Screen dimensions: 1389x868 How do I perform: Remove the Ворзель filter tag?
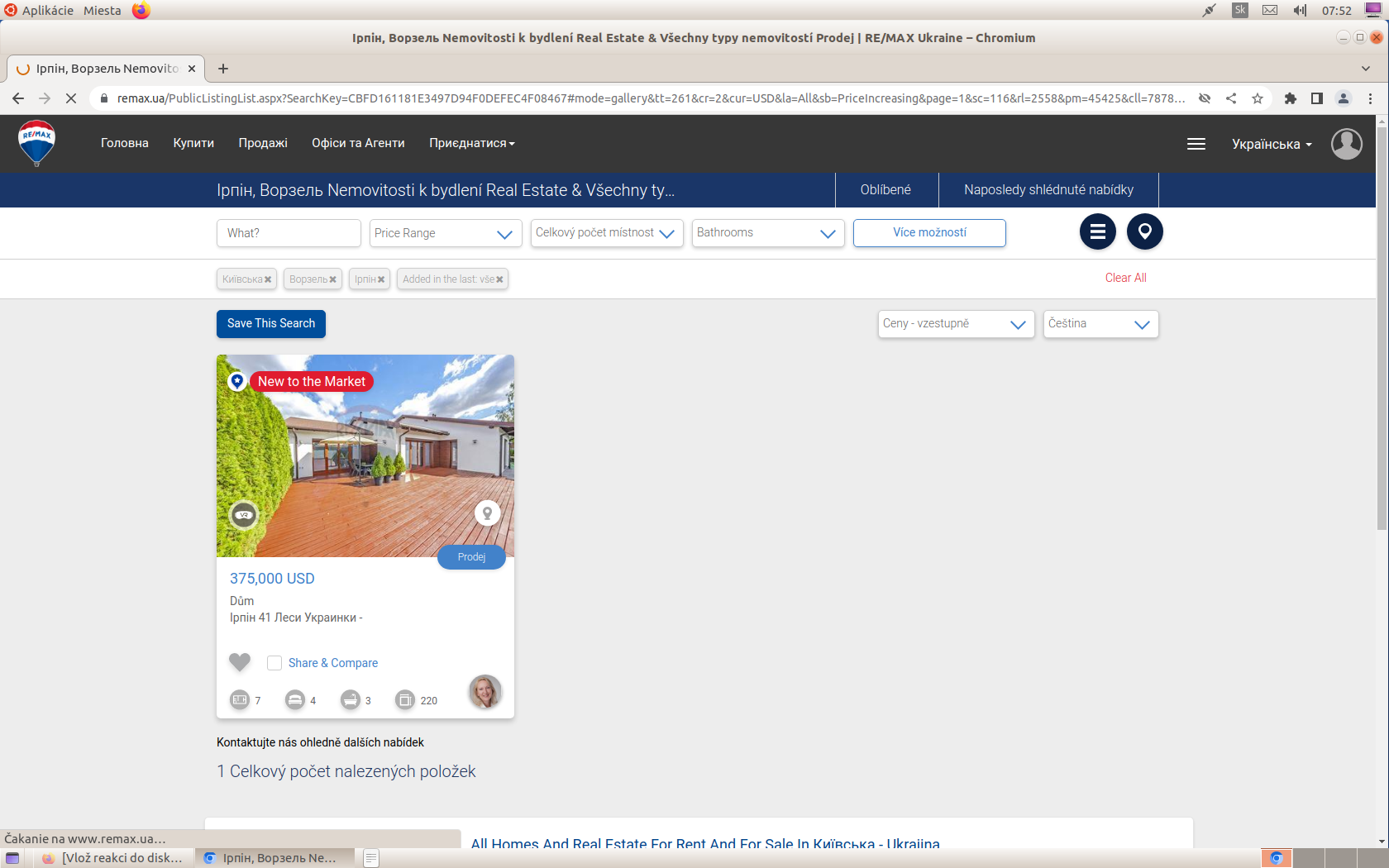point(332,280)
